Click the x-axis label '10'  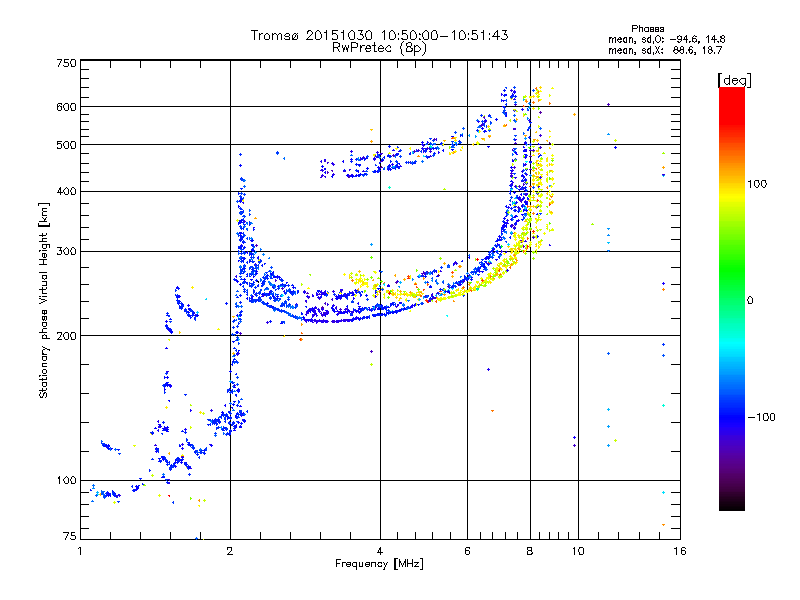(x=578, y=551)
